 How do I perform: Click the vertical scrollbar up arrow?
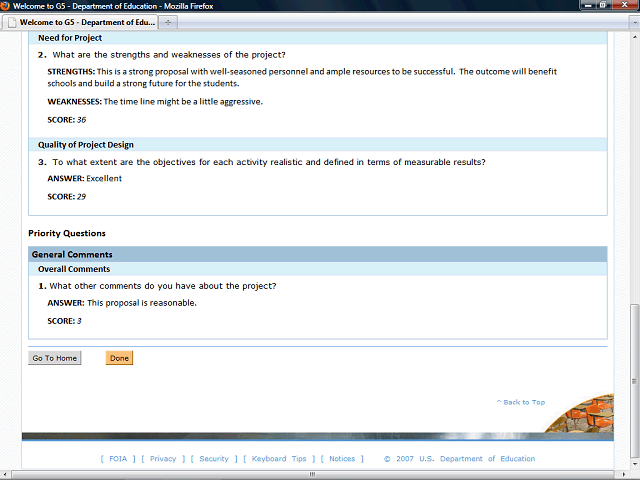pos(635,37)
